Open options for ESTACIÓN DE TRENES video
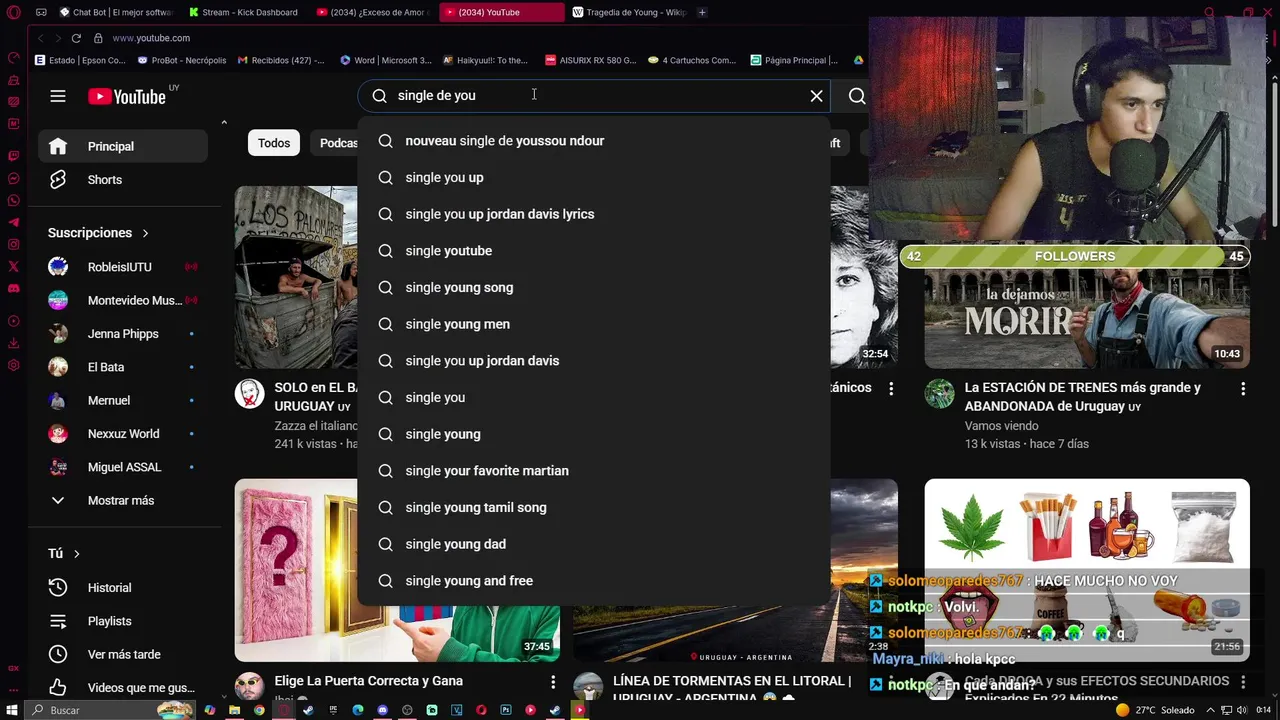The height and width of the screenshot is (720, 1280). tap(1243, 389)
